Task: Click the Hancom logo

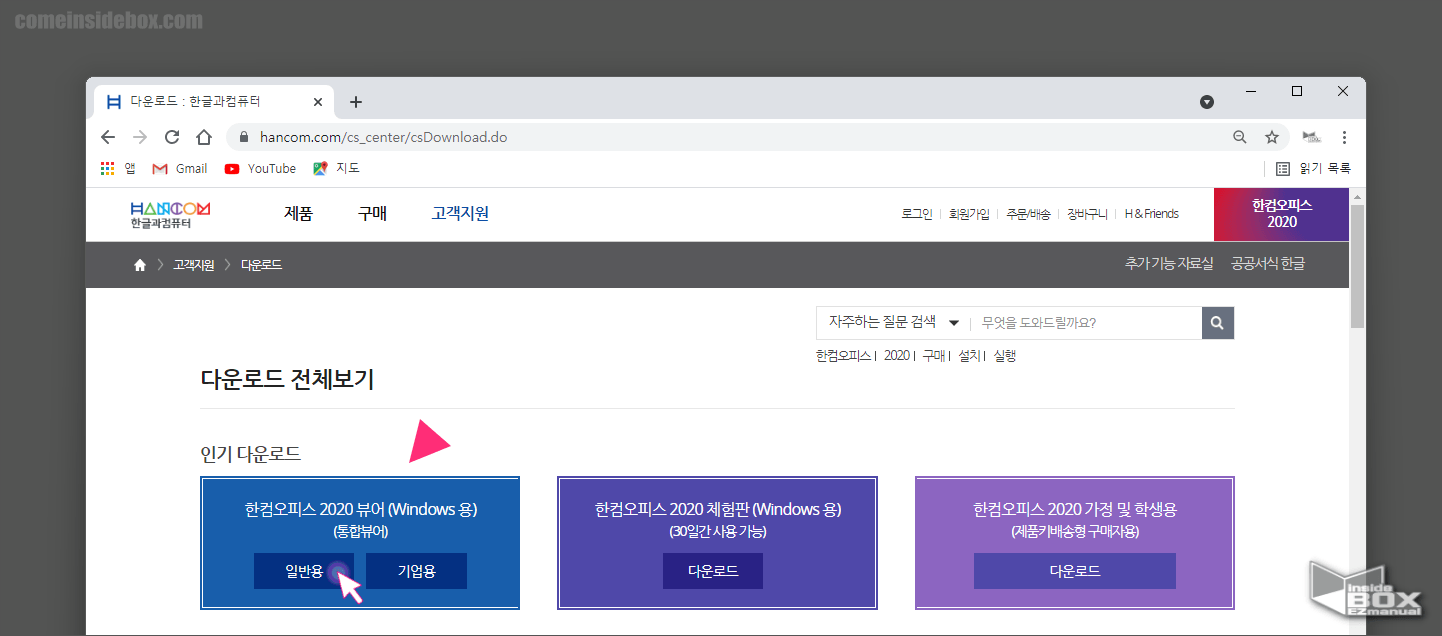Action: (x=170, y=214)
